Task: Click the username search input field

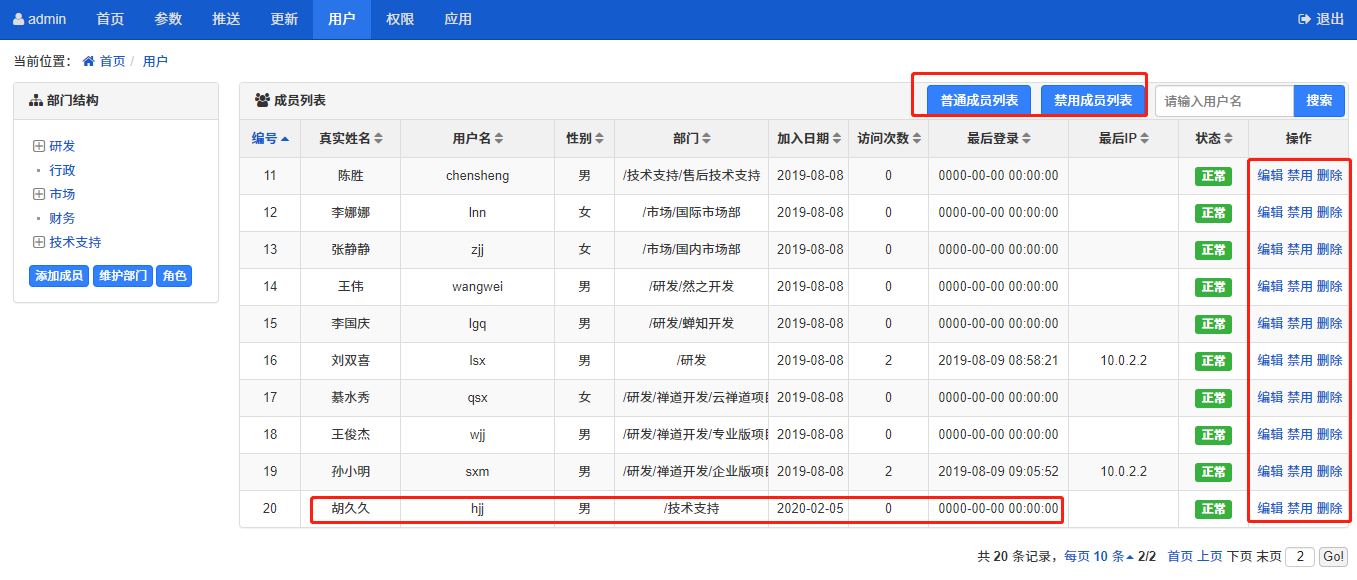Action: point(1224,101)
